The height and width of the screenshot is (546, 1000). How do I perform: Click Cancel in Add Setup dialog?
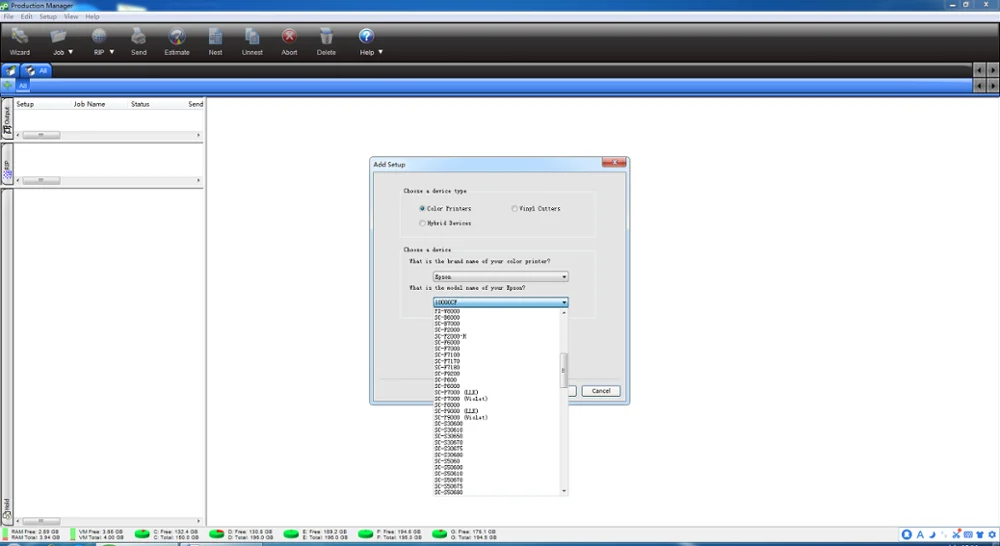(x=601, y=391)
